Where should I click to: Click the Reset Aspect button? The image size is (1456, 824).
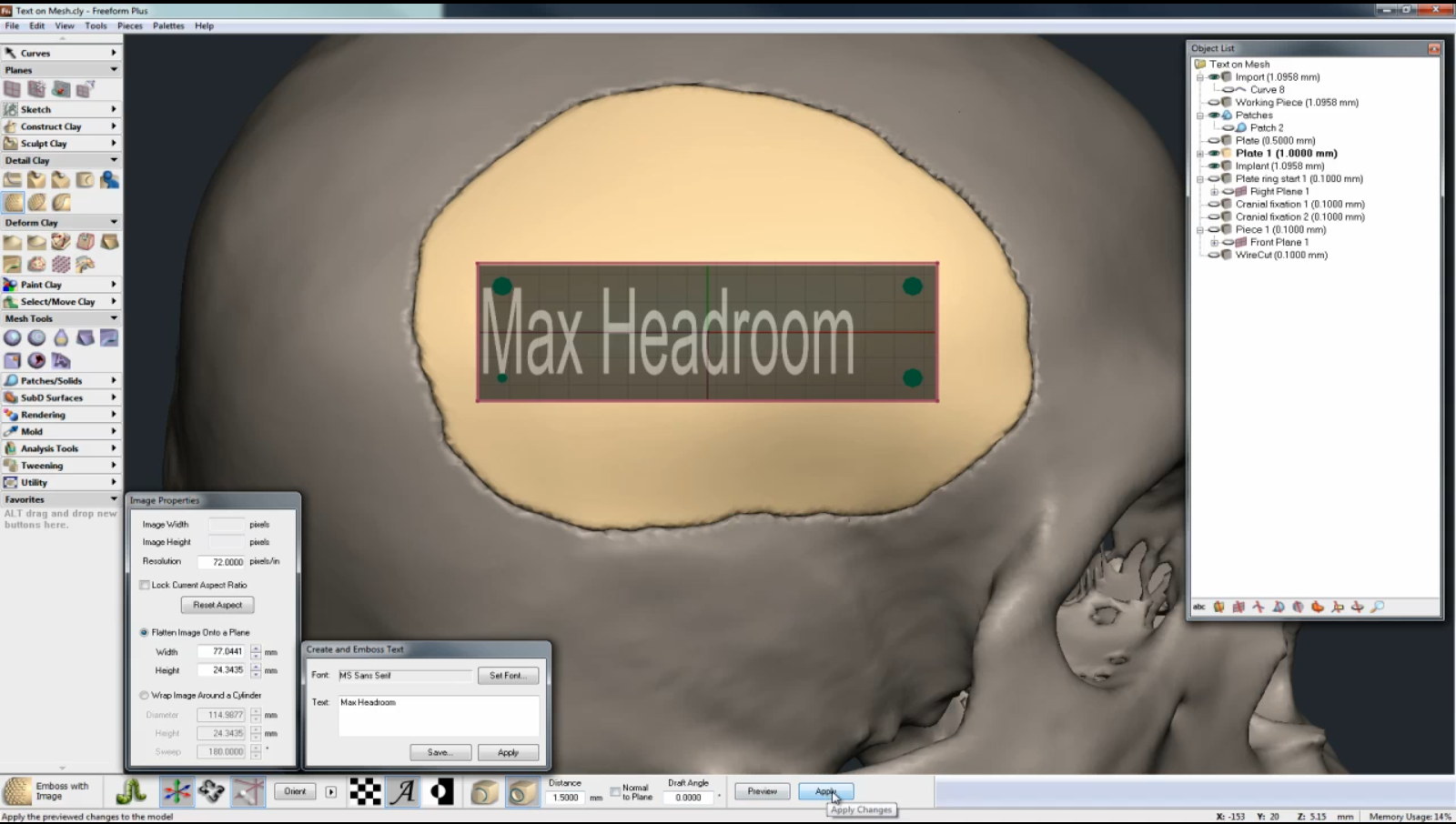point(217,605)
